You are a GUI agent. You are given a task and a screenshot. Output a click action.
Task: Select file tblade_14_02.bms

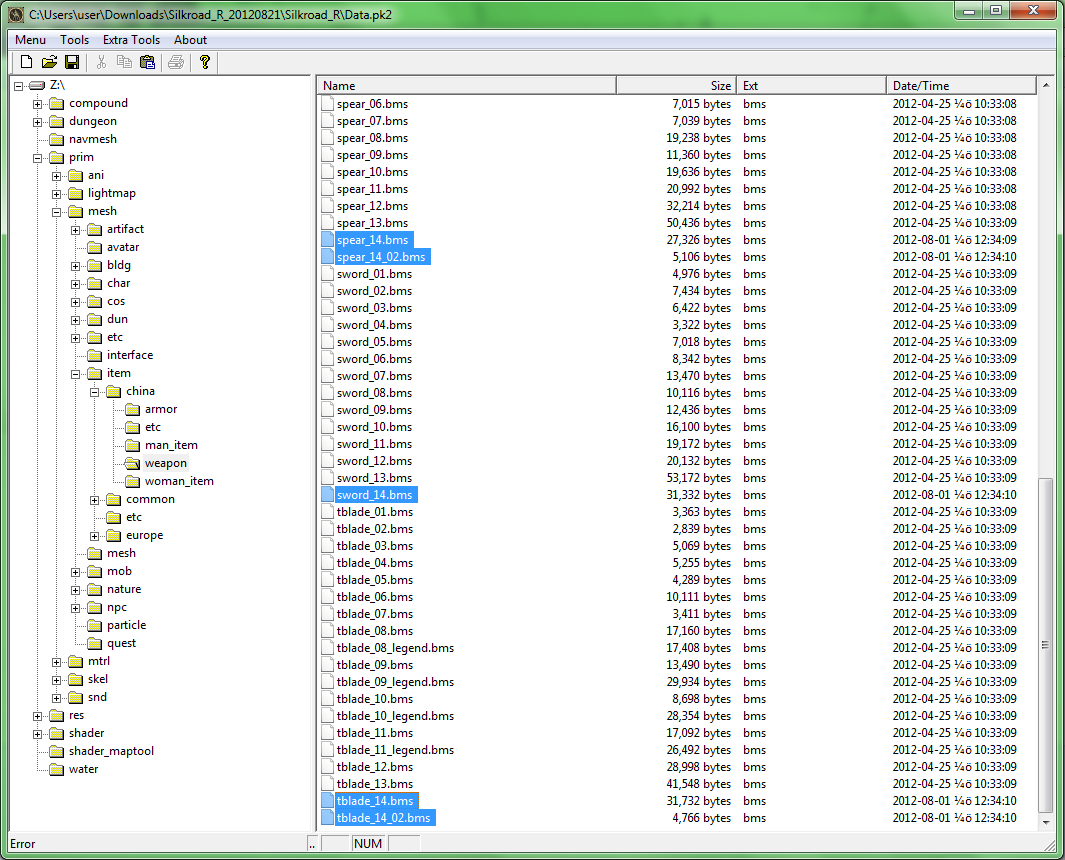pyautogui.click(x=384, y=818)
